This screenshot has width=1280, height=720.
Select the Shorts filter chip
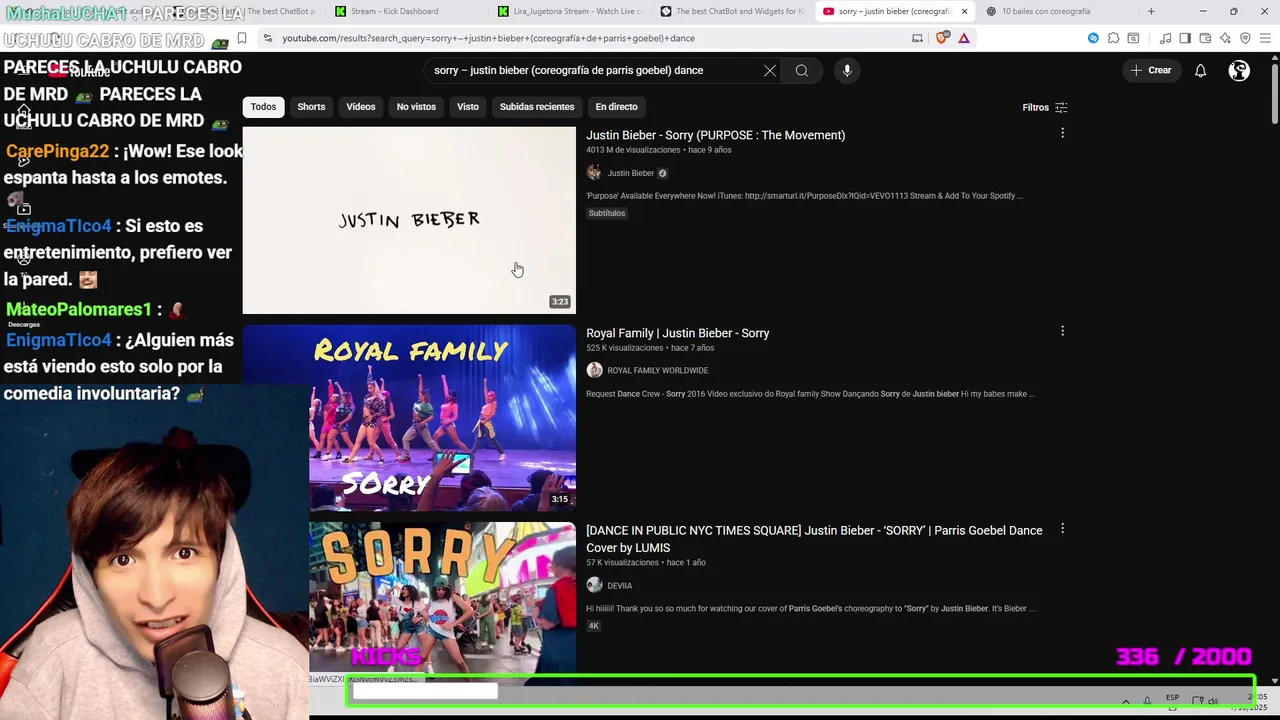[311, 107]
